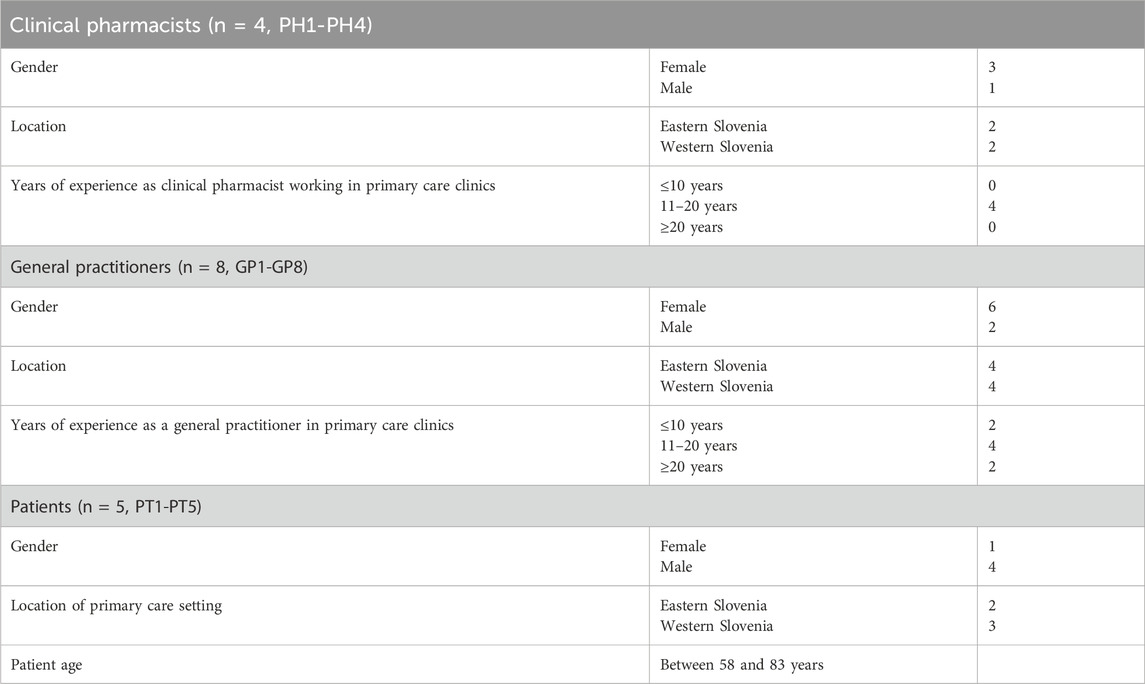This screenshot has width=1145, height=684.
Task: Select Male under Clinical pharmacists gender
Action: click(676, 88)
